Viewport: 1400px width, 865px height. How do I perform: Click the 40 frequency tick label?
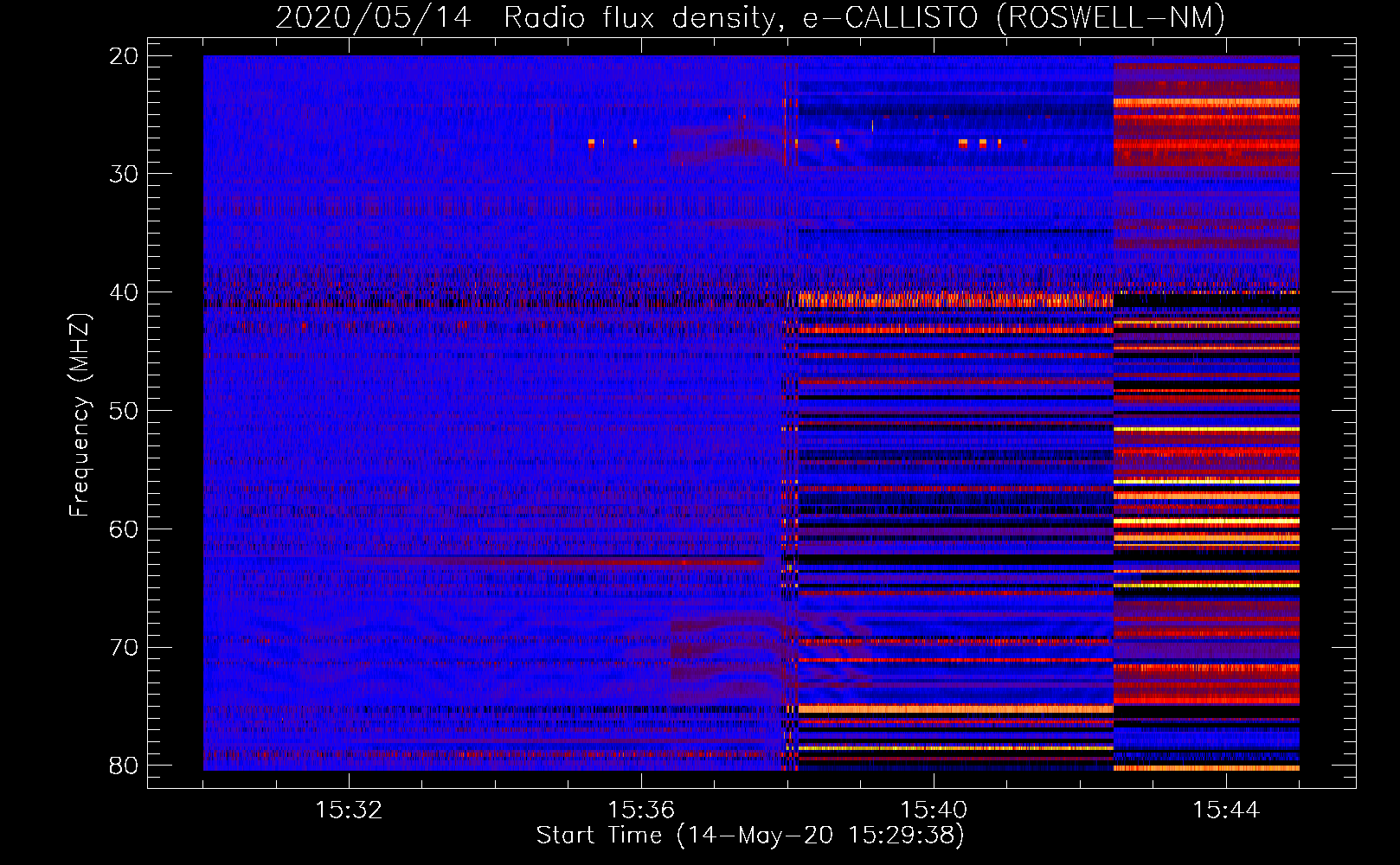[x=125, y=292]
